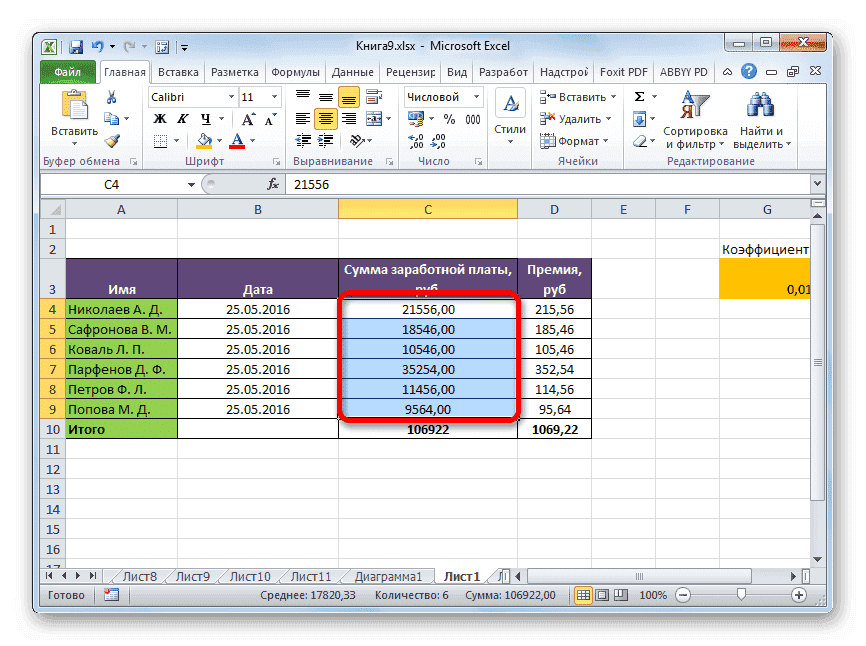Toggle italic formatting with the К icon
Screen dimensions: 866x646
pyautogui.click(x=181, y=118)
